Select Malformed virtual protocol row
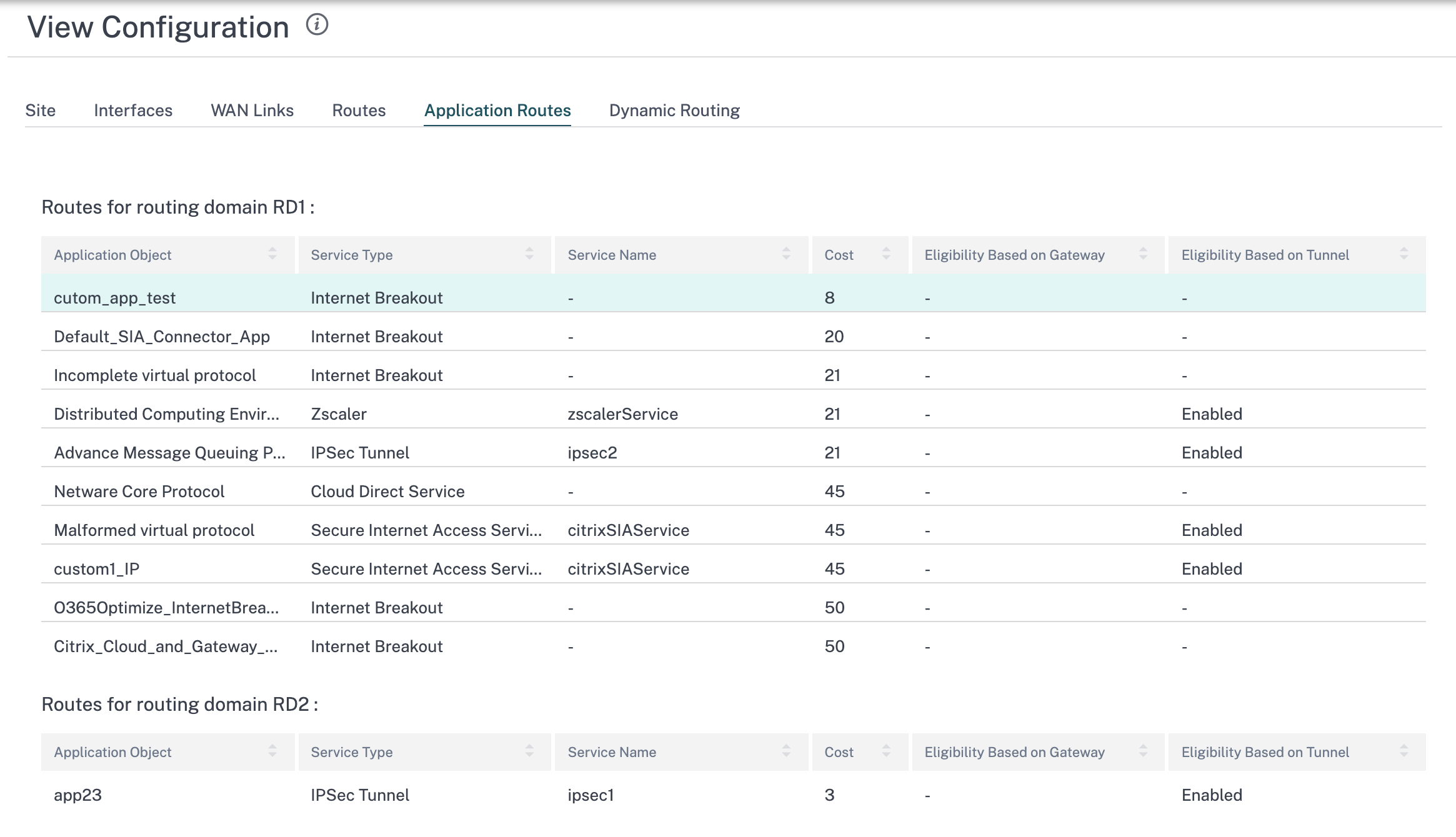Viewport: 1456px width, 837px height. click(x=734, y=525)
